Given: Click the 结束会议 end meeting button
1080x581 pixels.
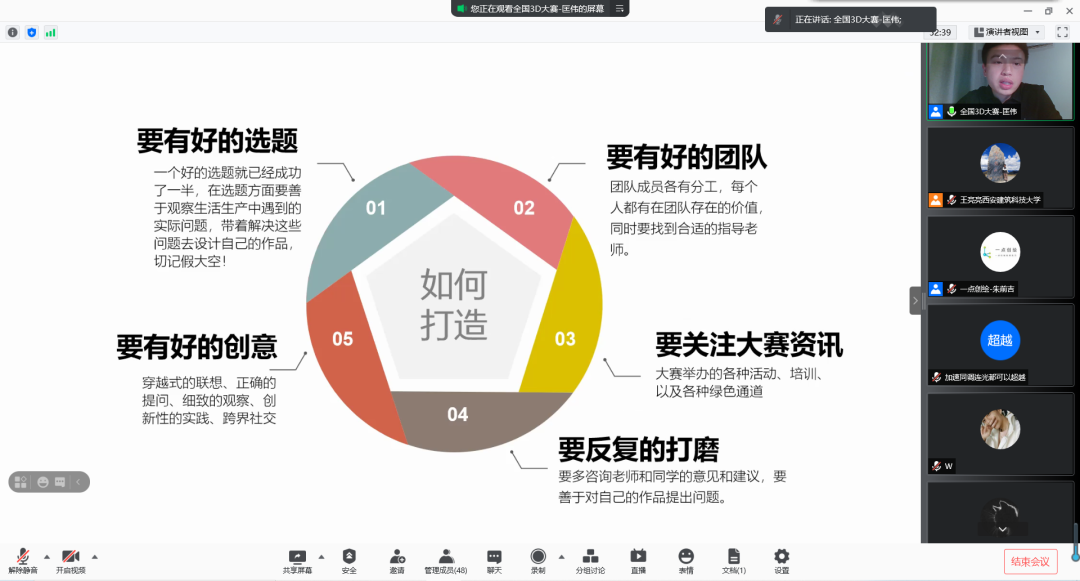Looking at the screenshot, I should click(x=1030, y=561).
